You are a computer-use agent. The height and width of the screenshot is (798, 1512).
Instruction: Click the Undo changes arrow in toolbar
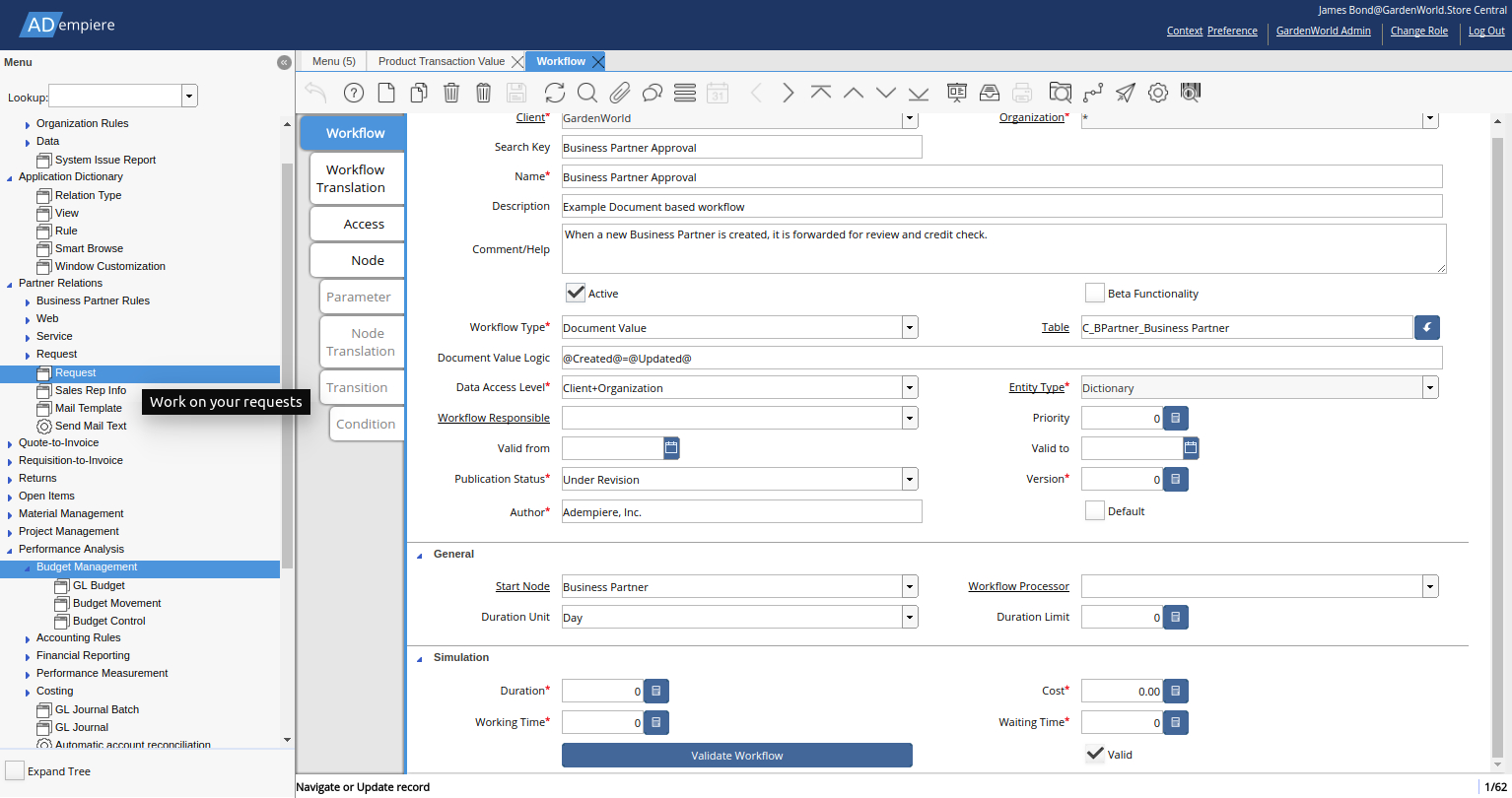point(315,93)
